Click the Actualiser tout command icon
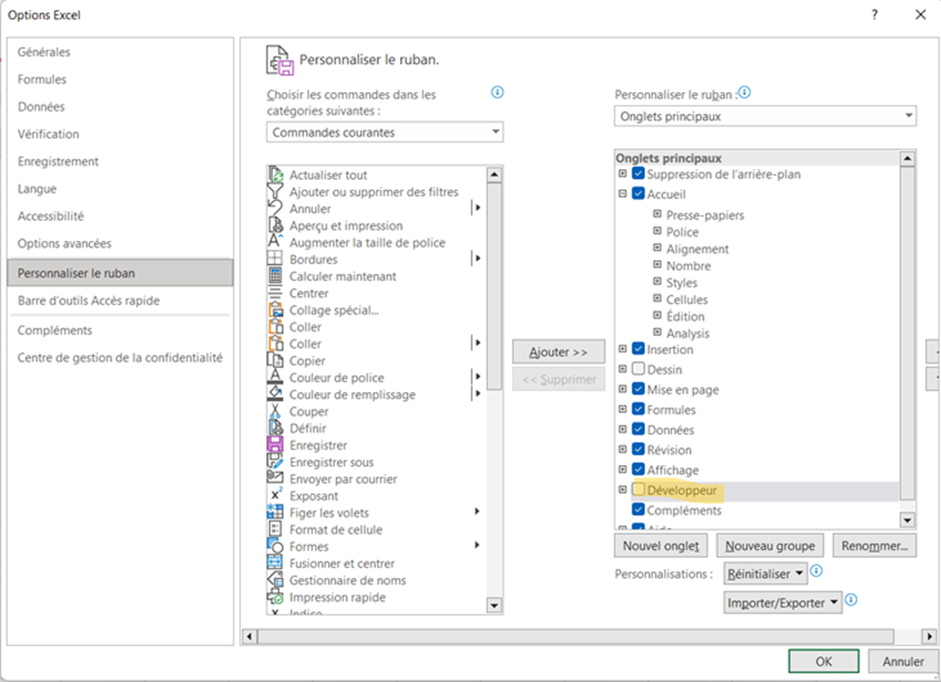 point(276,175)
